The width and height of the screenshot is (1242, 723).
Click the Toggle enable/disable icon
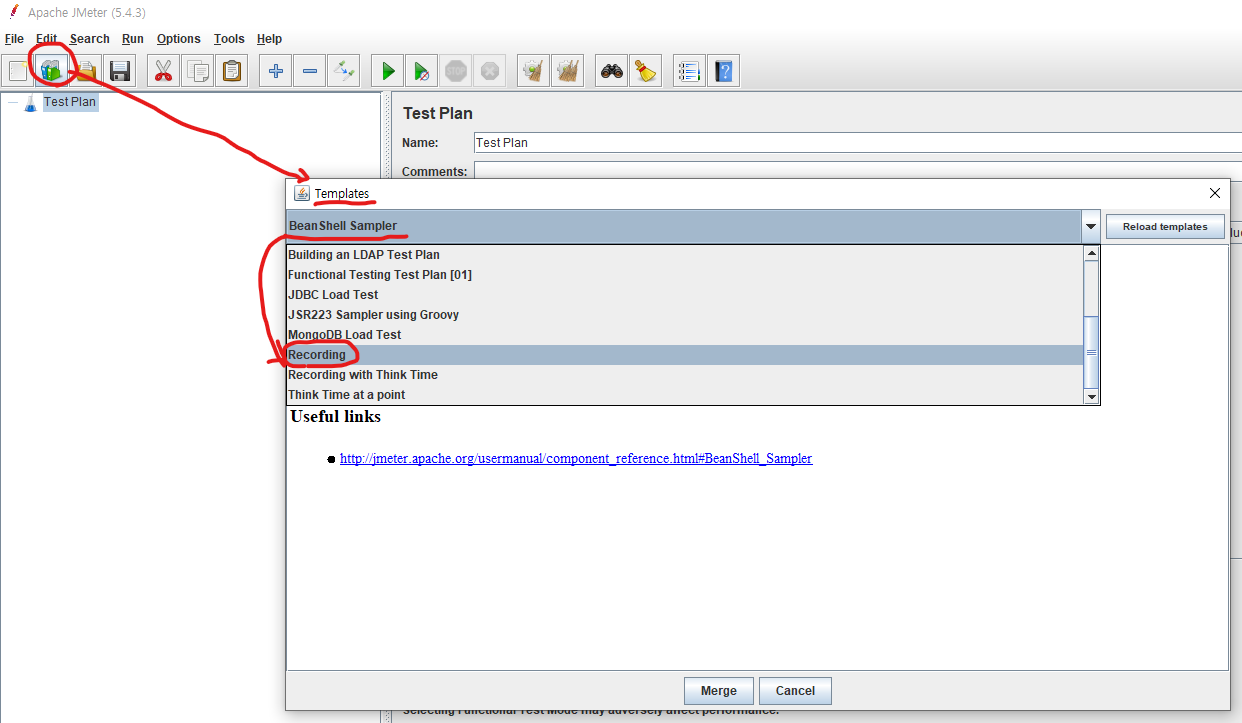344,71
